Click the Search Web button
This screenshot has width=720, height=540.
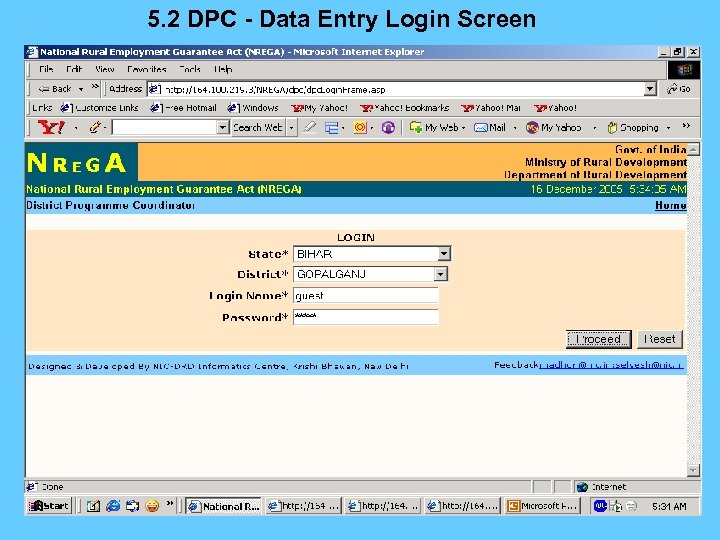coord(258,128)
